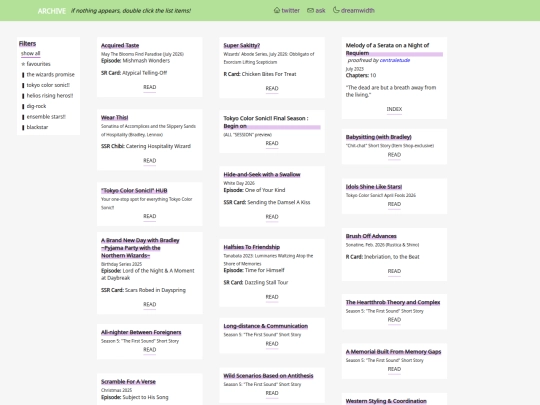Screen dimensions: 540x405
Task: Click 'Chapters: 10' text
Action: (361, 75)
